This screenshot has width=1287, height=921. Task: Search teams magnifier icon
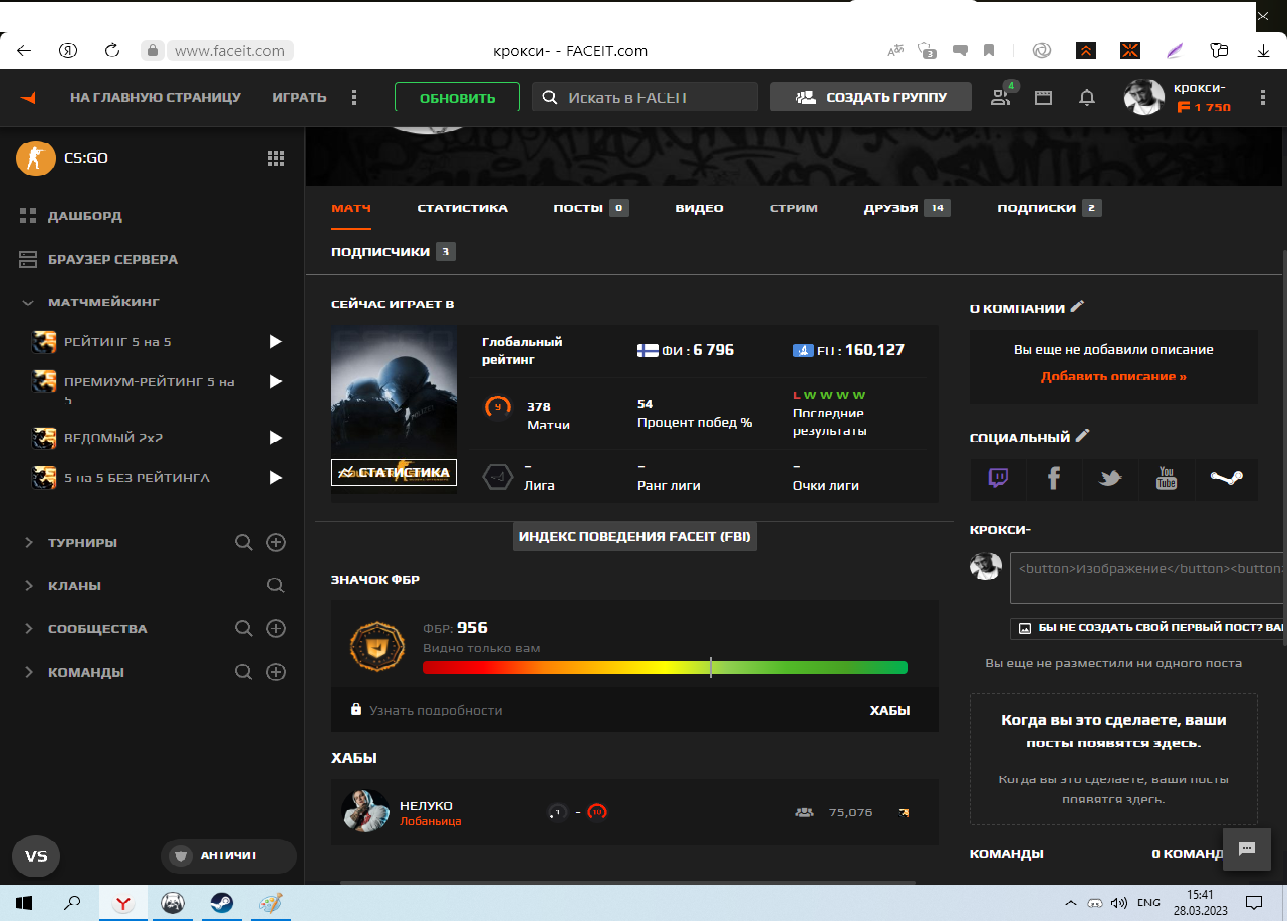point(243,672)
